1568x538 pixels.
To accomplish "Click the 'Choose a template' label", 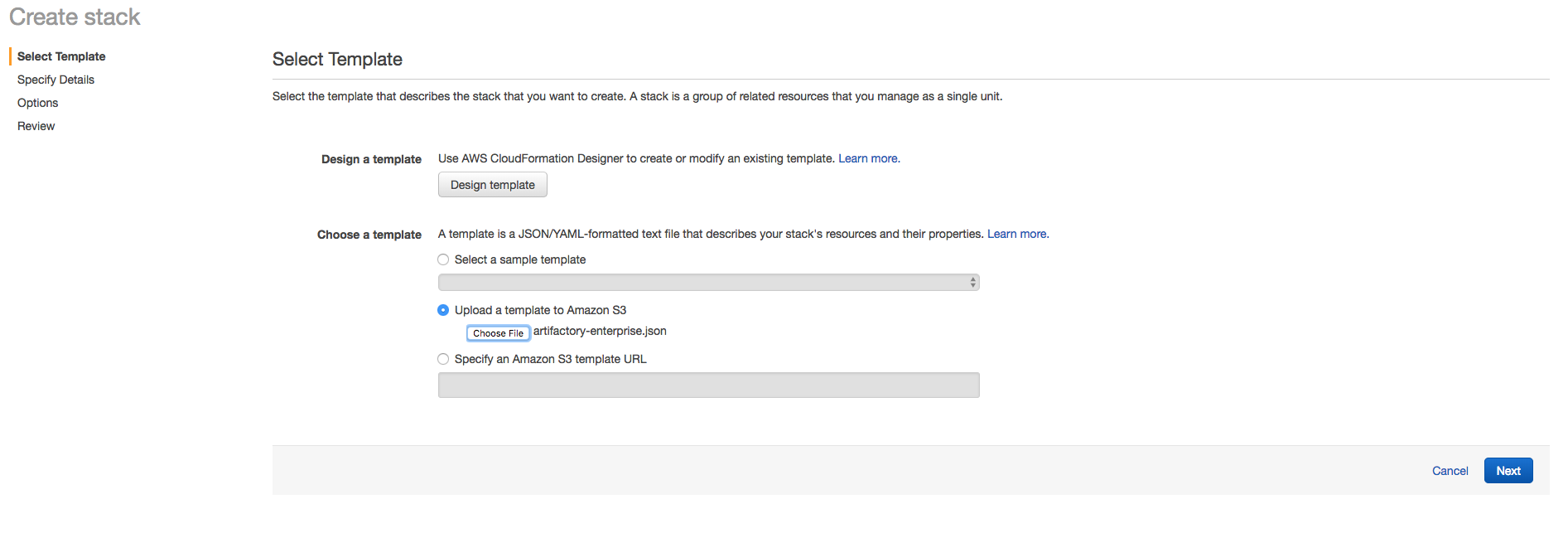I will tap(369, 235).
